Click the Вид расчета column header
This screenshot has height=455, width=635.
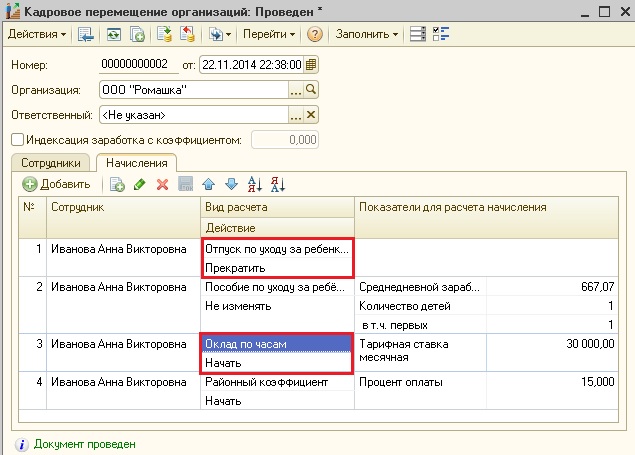tap(277, 207)
